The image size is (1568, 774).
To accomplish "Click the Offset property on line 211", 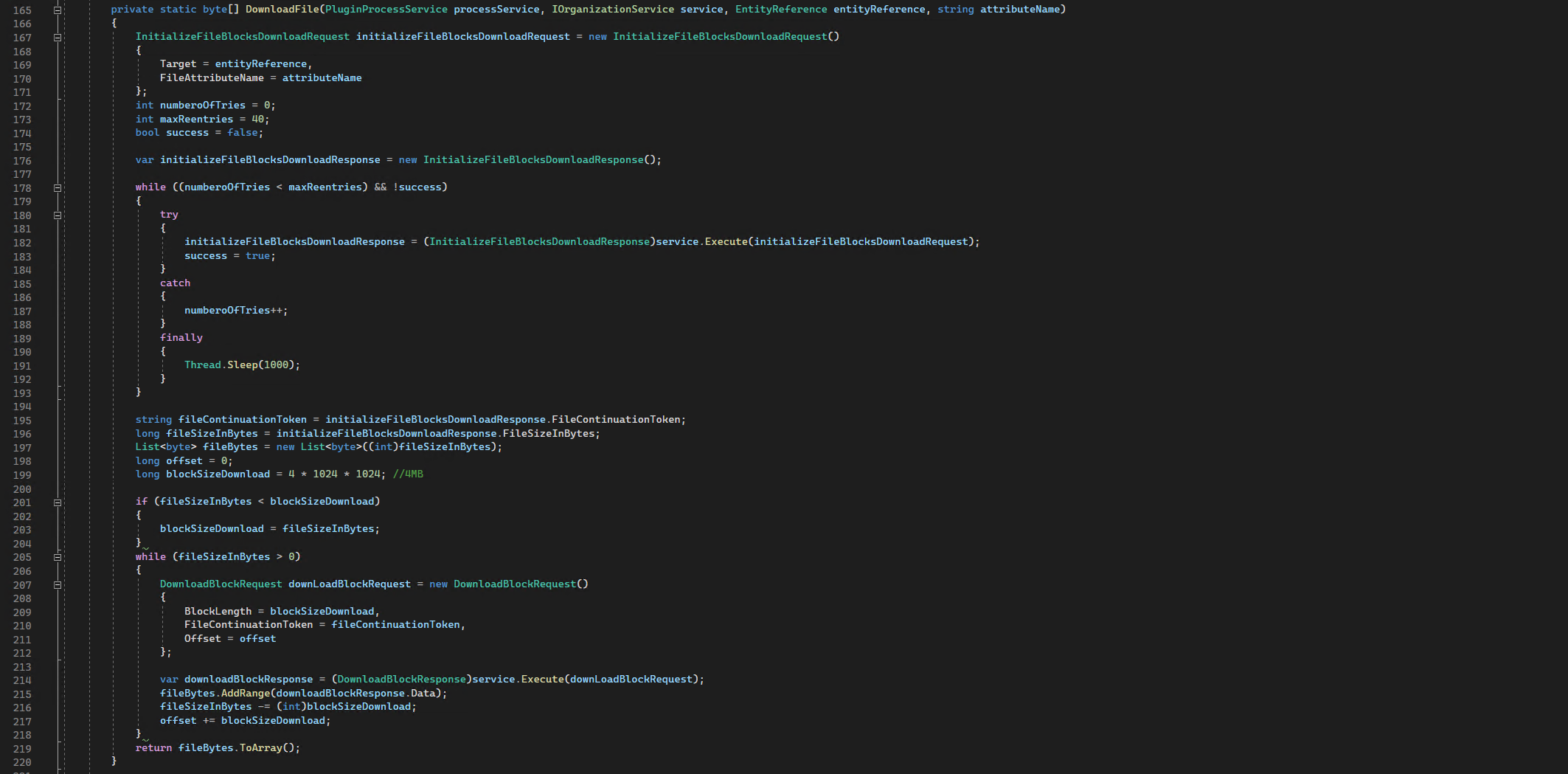I will [x=203, y=638].
